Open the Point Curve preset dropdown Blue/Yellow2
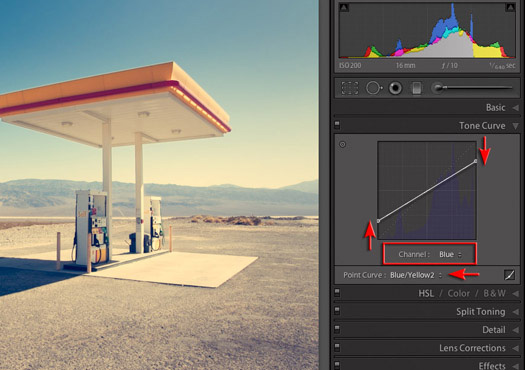525x370 pixels. (x=416, y=275)
